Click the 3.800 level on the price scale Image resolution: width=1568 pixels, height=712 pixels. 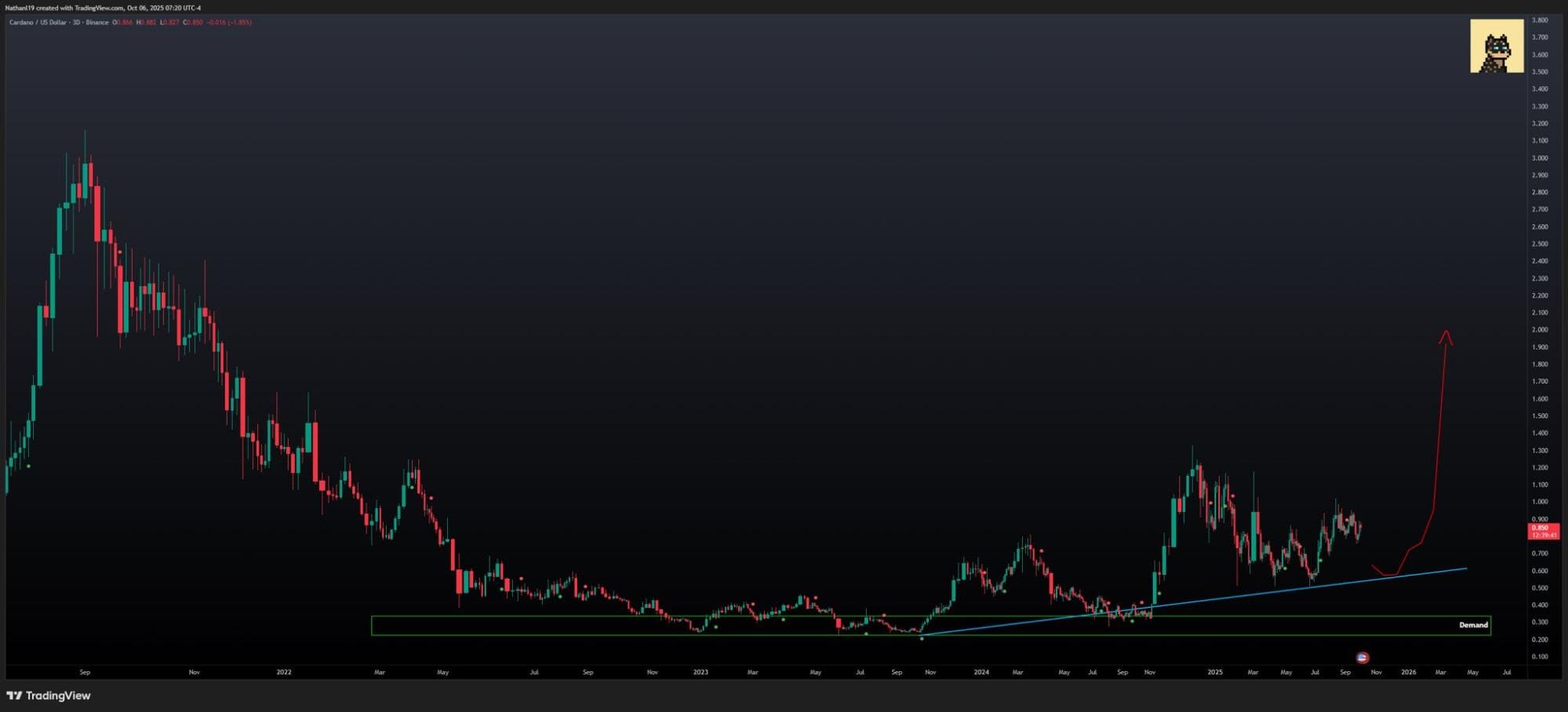click(x=1540, y=20)
